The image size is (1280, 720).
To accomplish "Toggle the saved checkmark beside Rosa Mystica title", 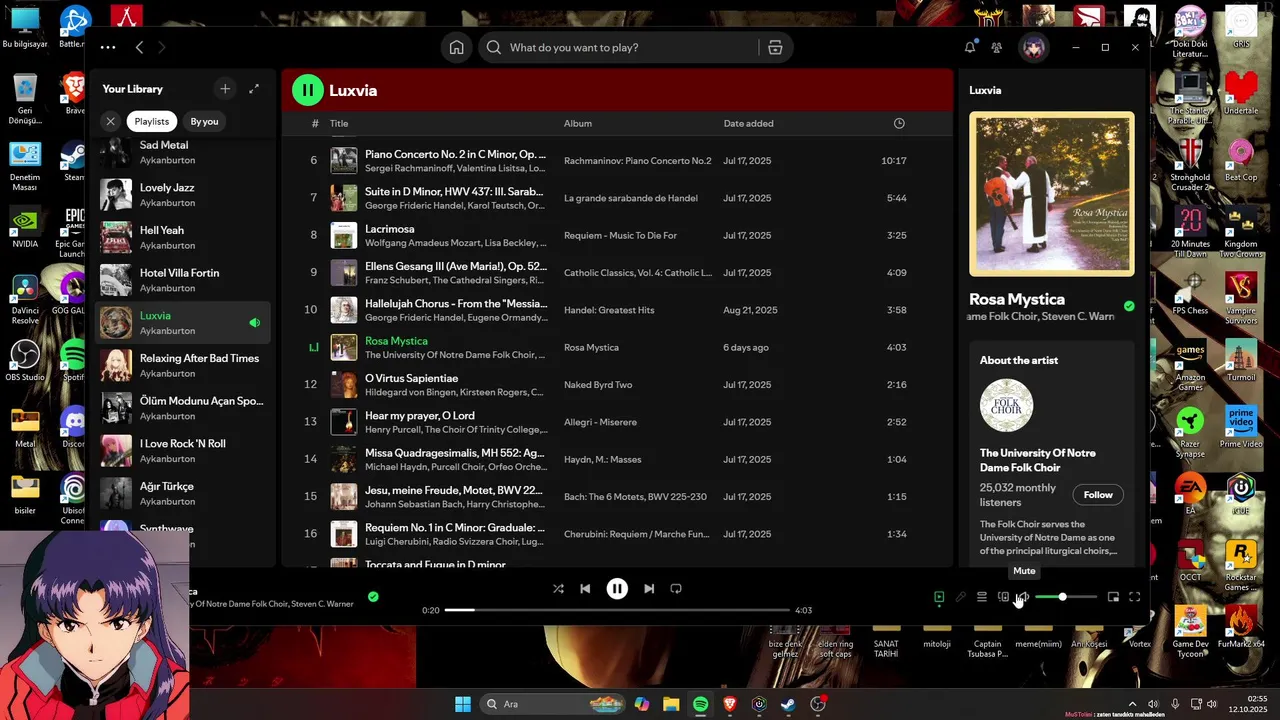I will [1129, 306].
